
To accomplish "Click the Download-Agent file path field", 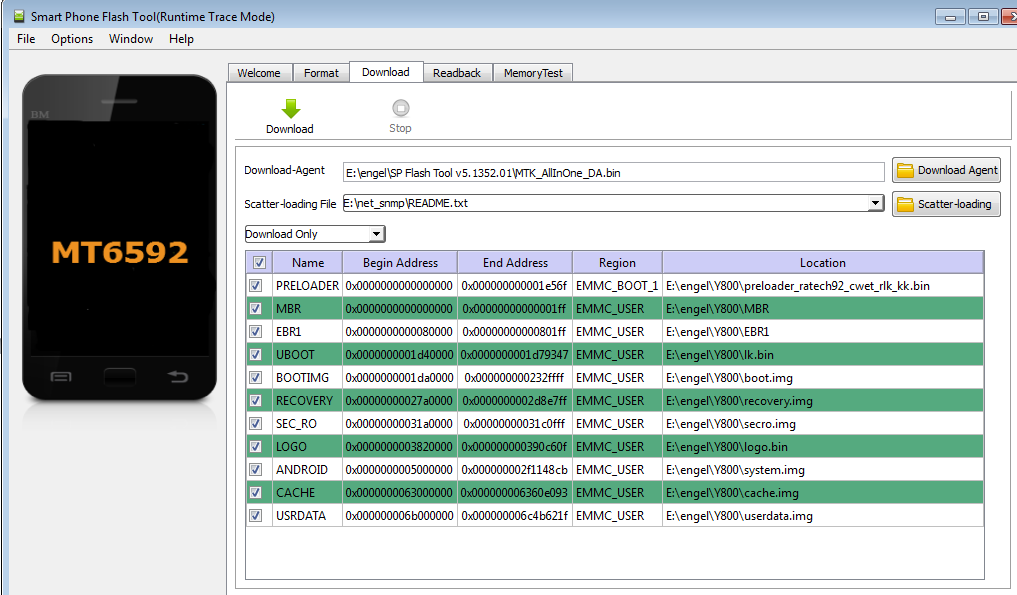I will [x=613, y=173].
